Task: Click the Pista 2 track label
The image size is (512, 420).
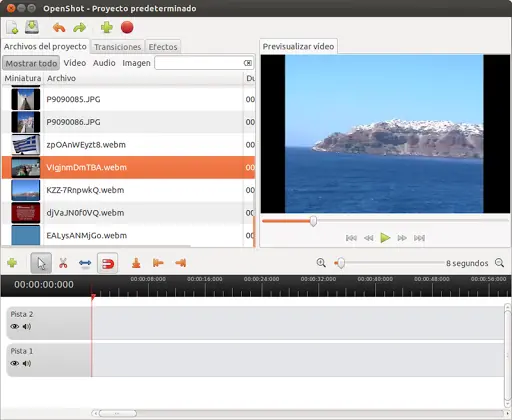Action: point(22,314)
